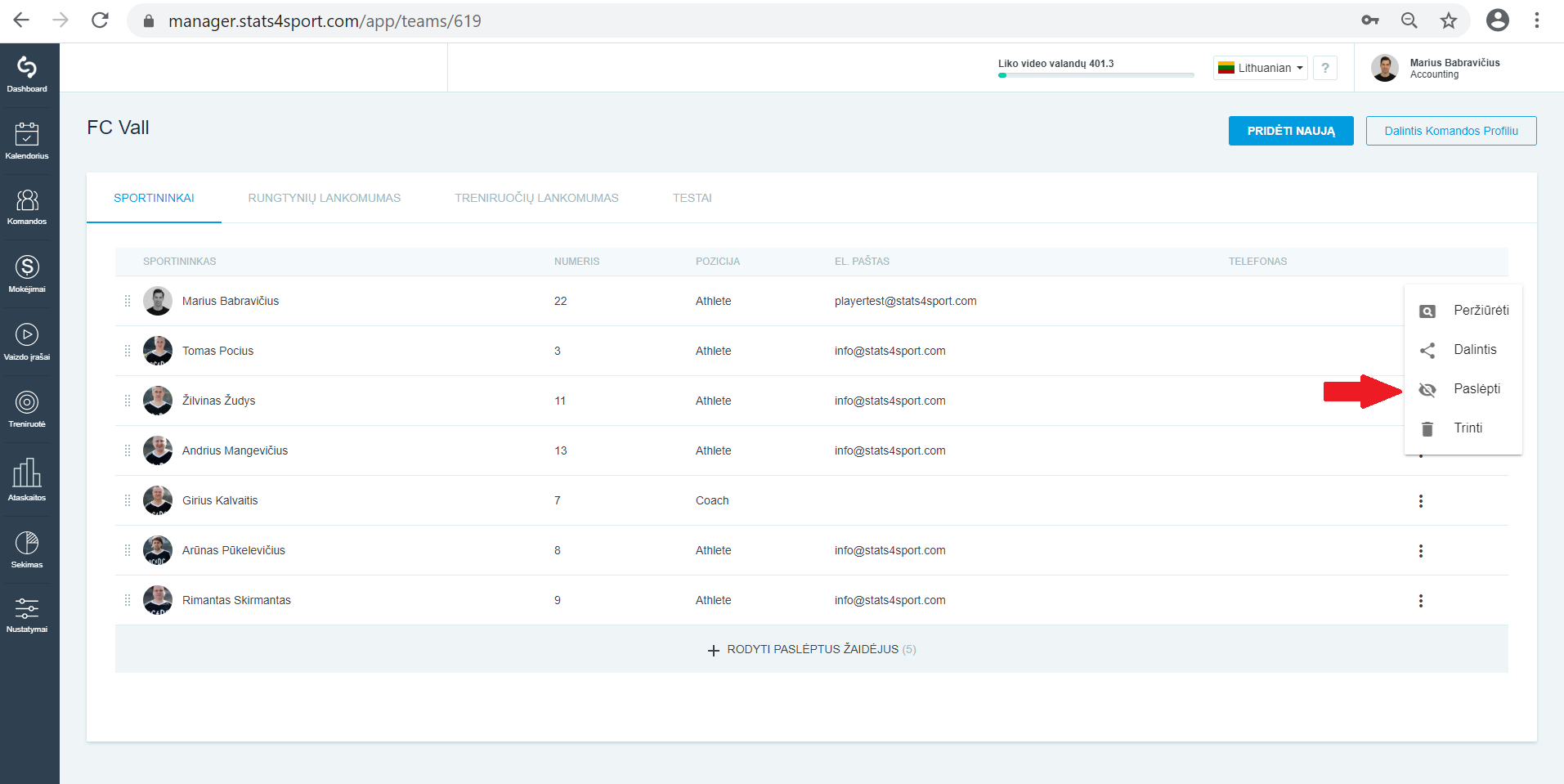
Task: Select the Sportininkai tab
Action: 154,198
